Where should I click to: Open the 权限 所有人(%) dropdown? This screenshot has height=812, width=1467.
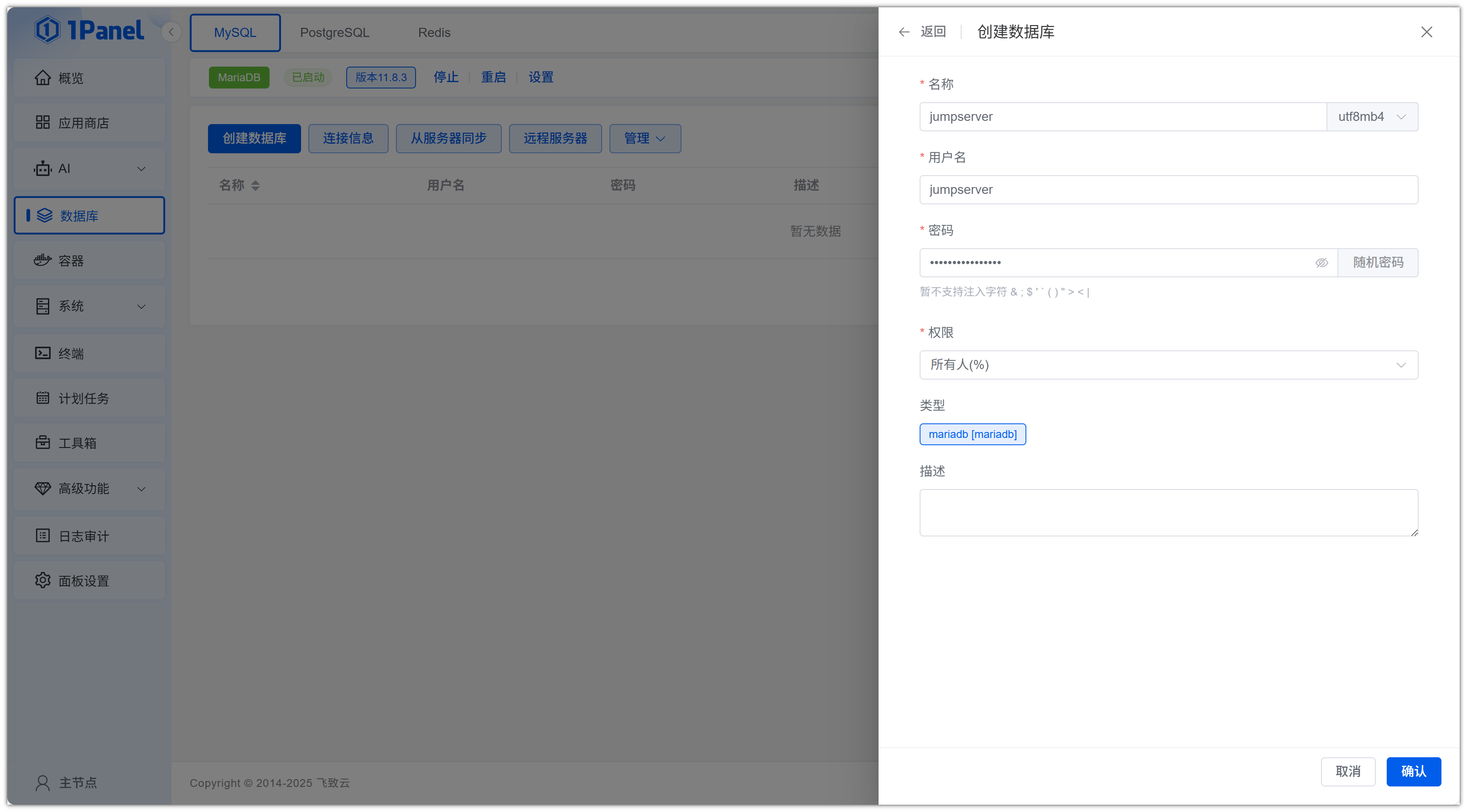pos(1168,364)
